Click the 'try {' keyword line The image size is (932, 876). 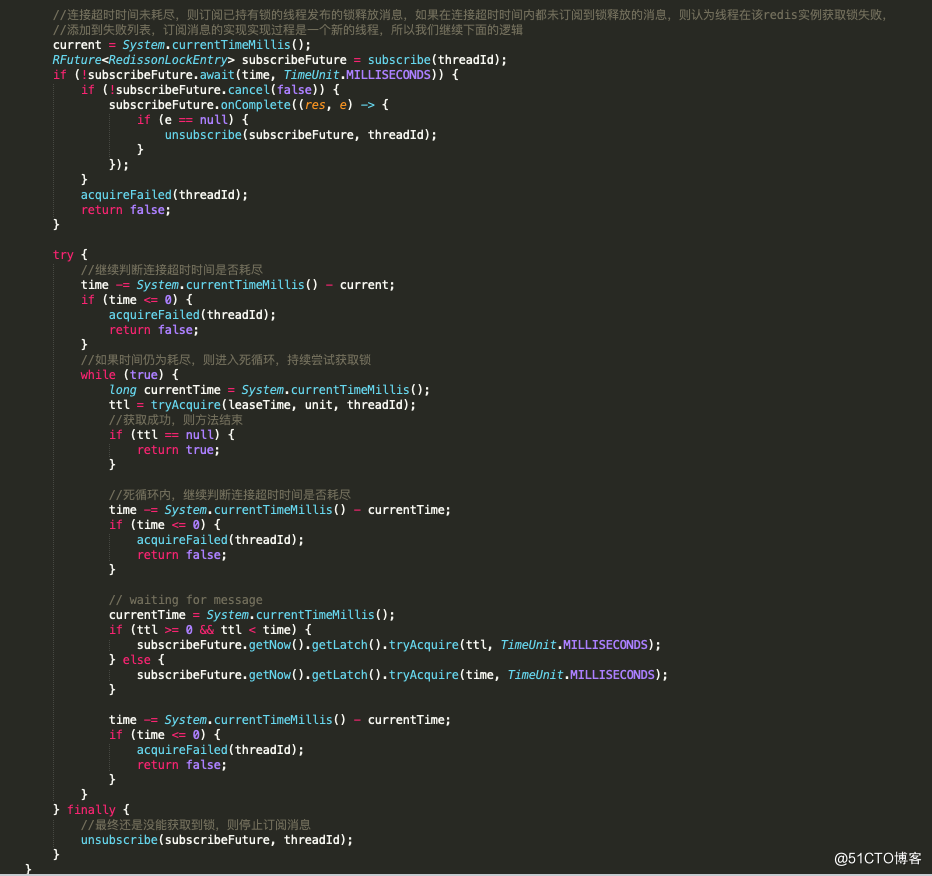coord(70,255)
